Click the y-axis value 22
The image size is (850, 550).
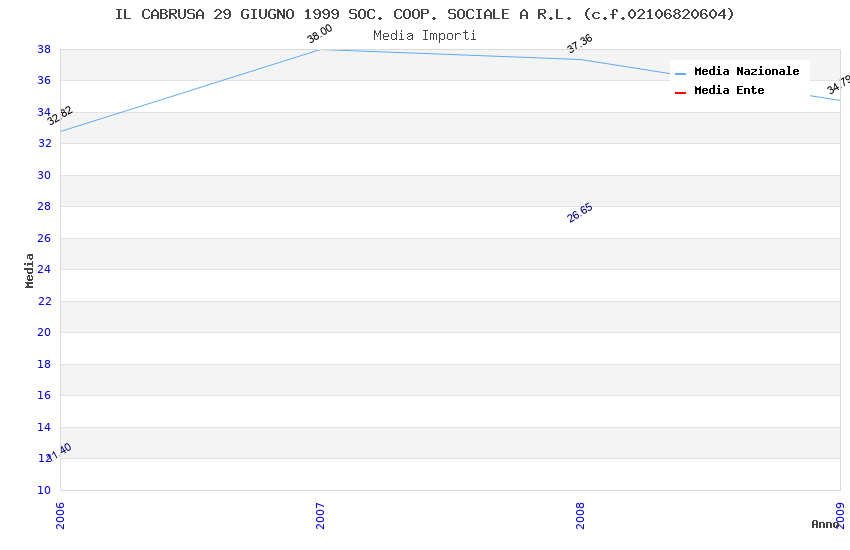[44, 301]
